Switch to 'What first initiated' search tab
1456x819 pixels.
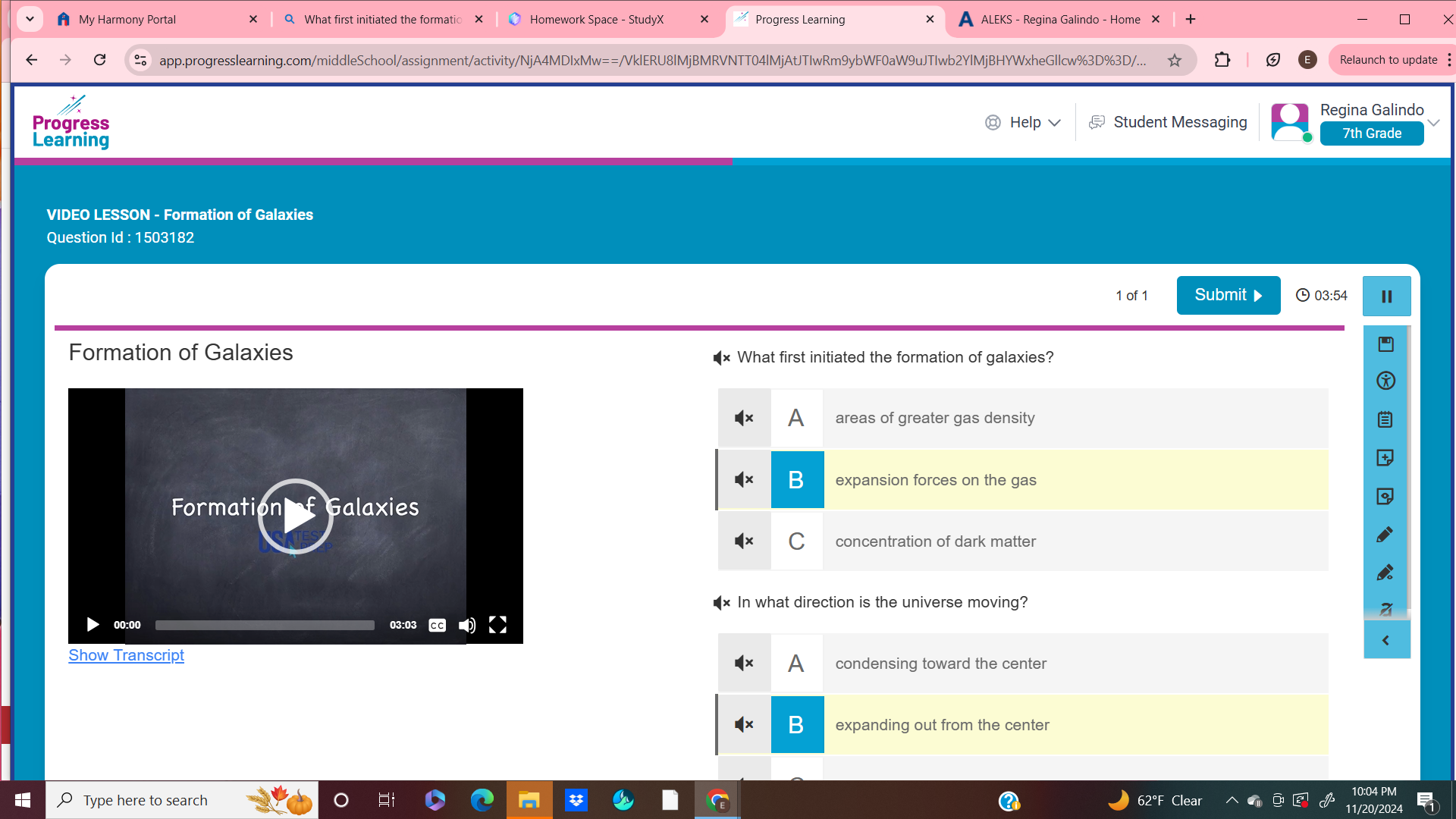tap(383, 20)
